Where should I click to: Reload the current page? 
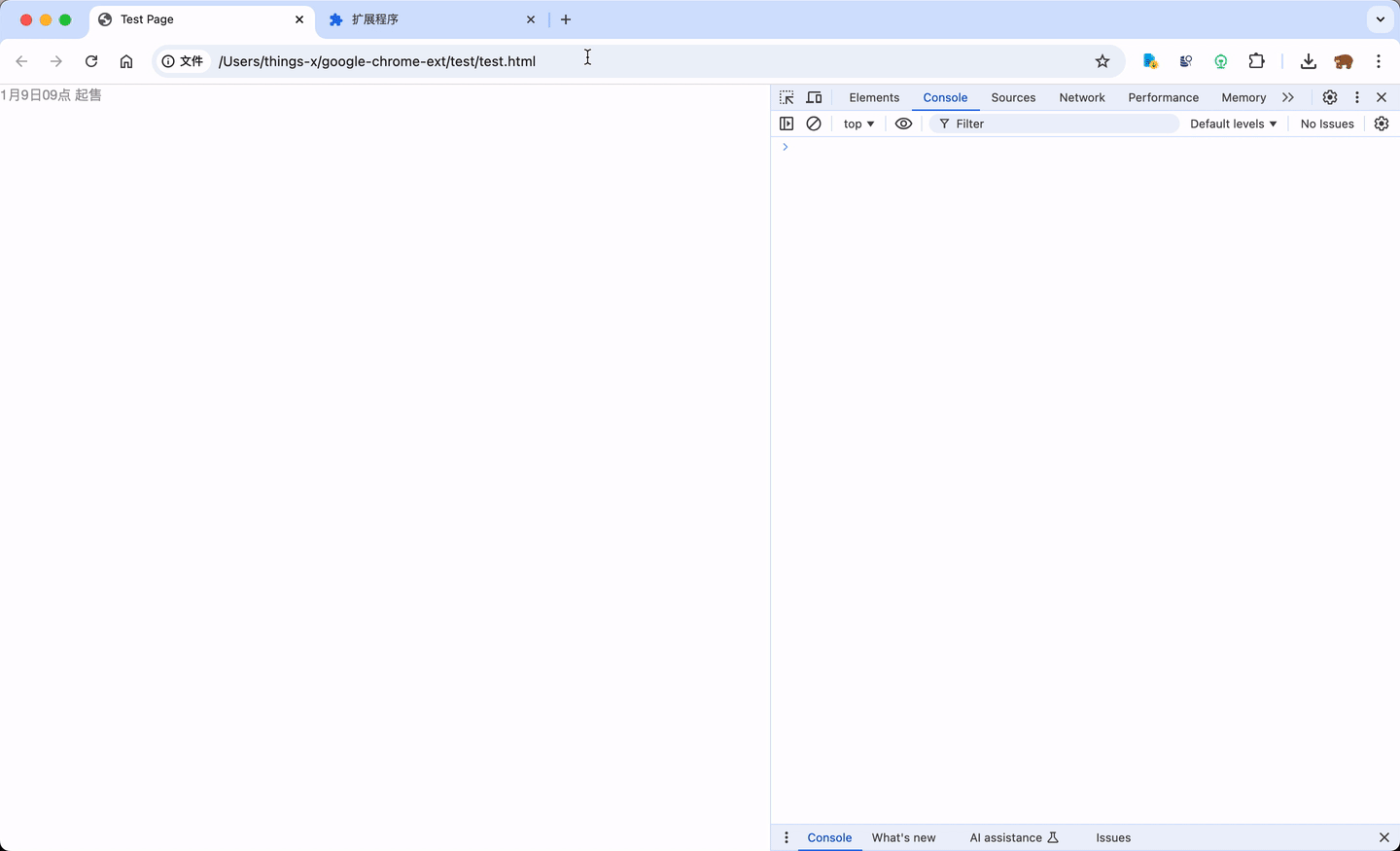tap(91, 61)
